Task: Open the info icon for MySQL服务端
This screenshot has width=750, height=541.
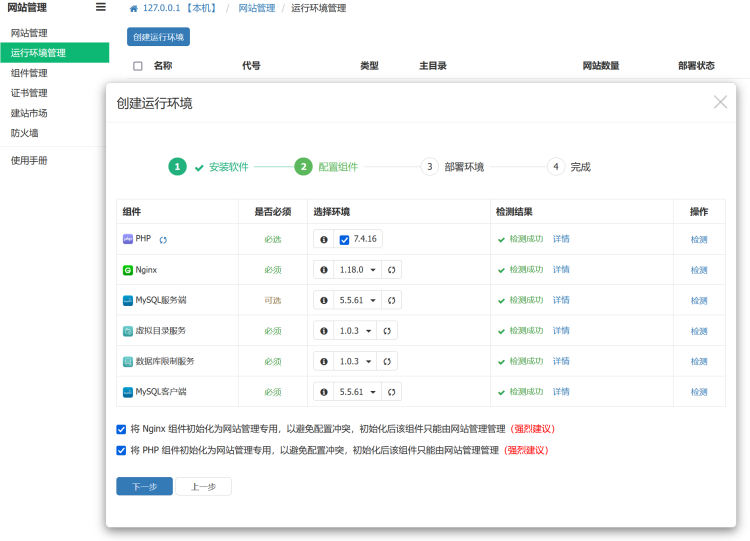Action: point(324,300)
